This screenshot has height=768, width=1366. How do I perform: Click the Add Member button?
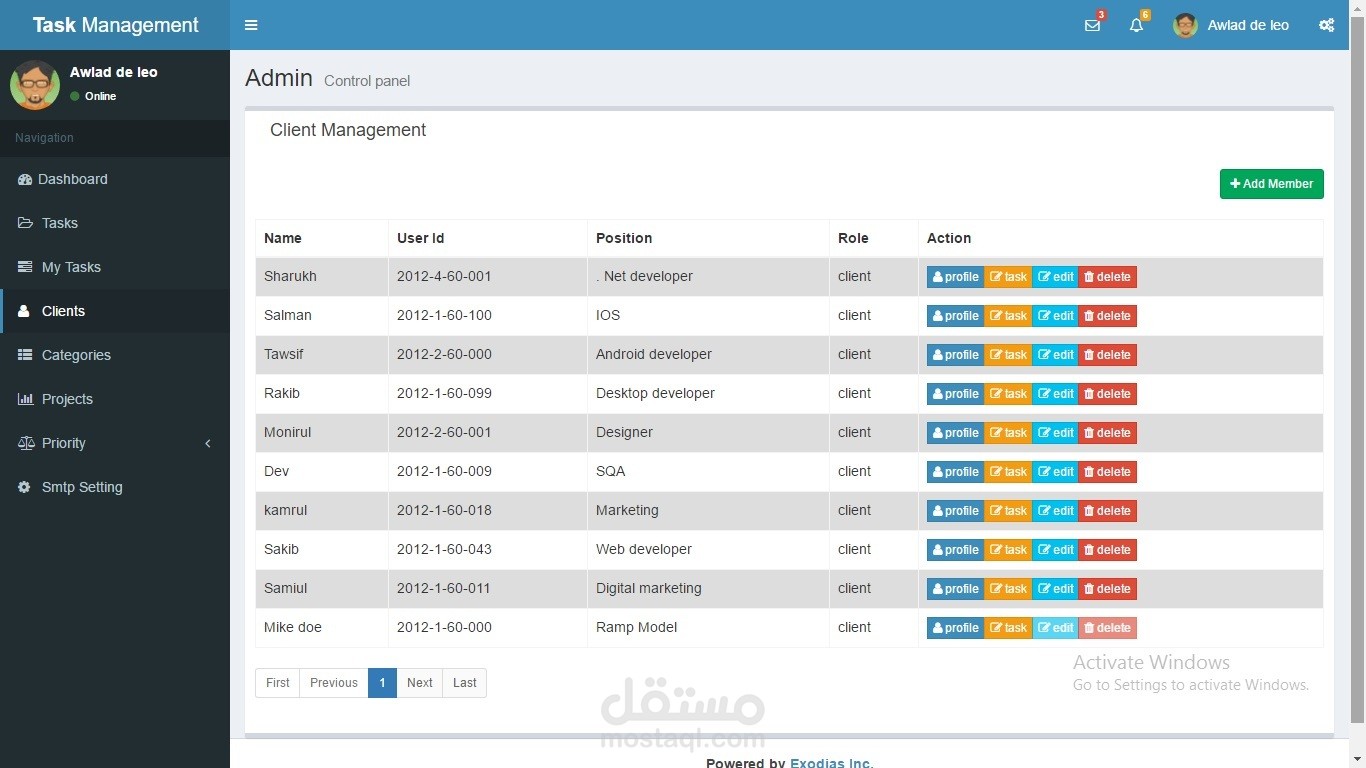tap(1271, 183)
